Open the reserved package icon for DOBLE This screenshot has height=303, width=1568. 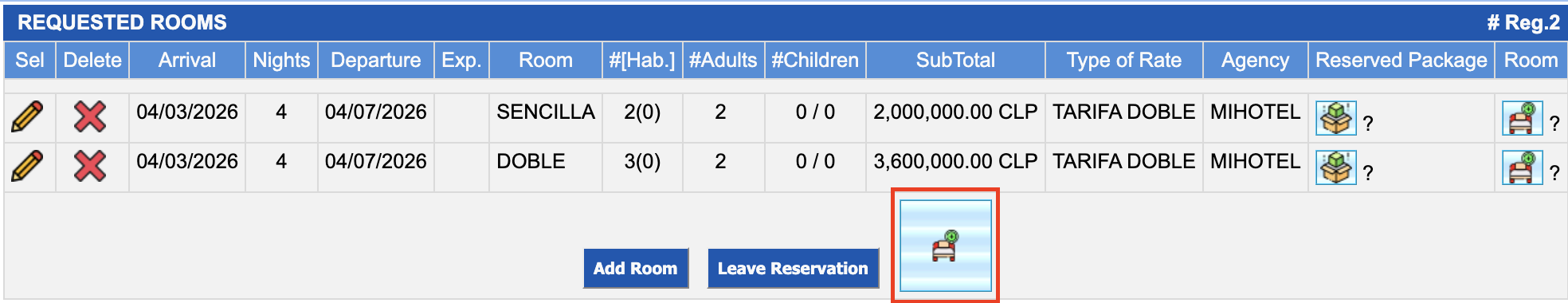tap(1336, 167)
